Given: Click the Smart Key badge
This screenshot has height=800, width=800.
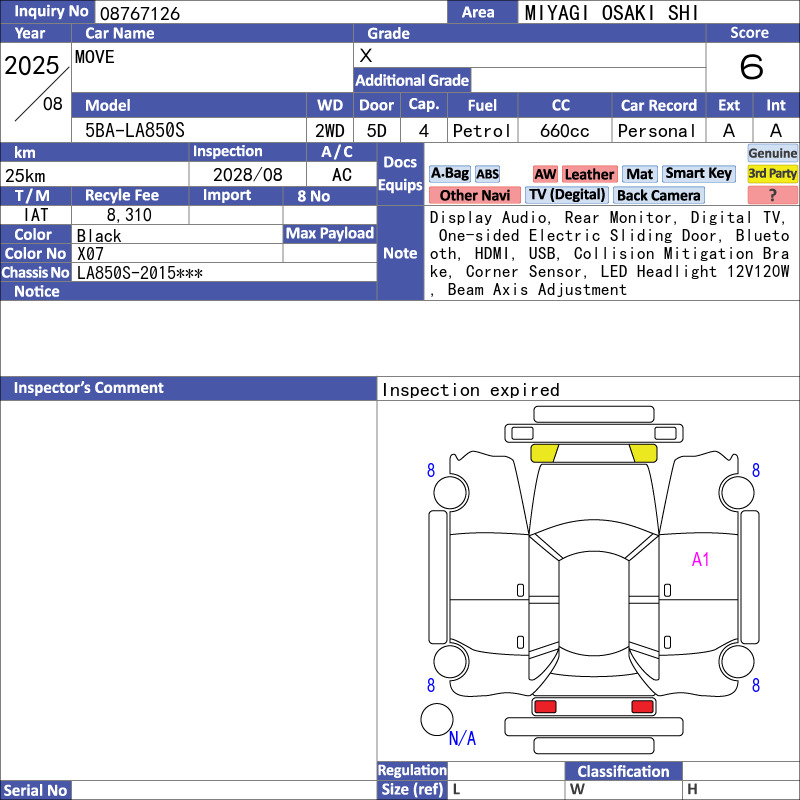Looking at the screenshot, I should tap(698, 174).
